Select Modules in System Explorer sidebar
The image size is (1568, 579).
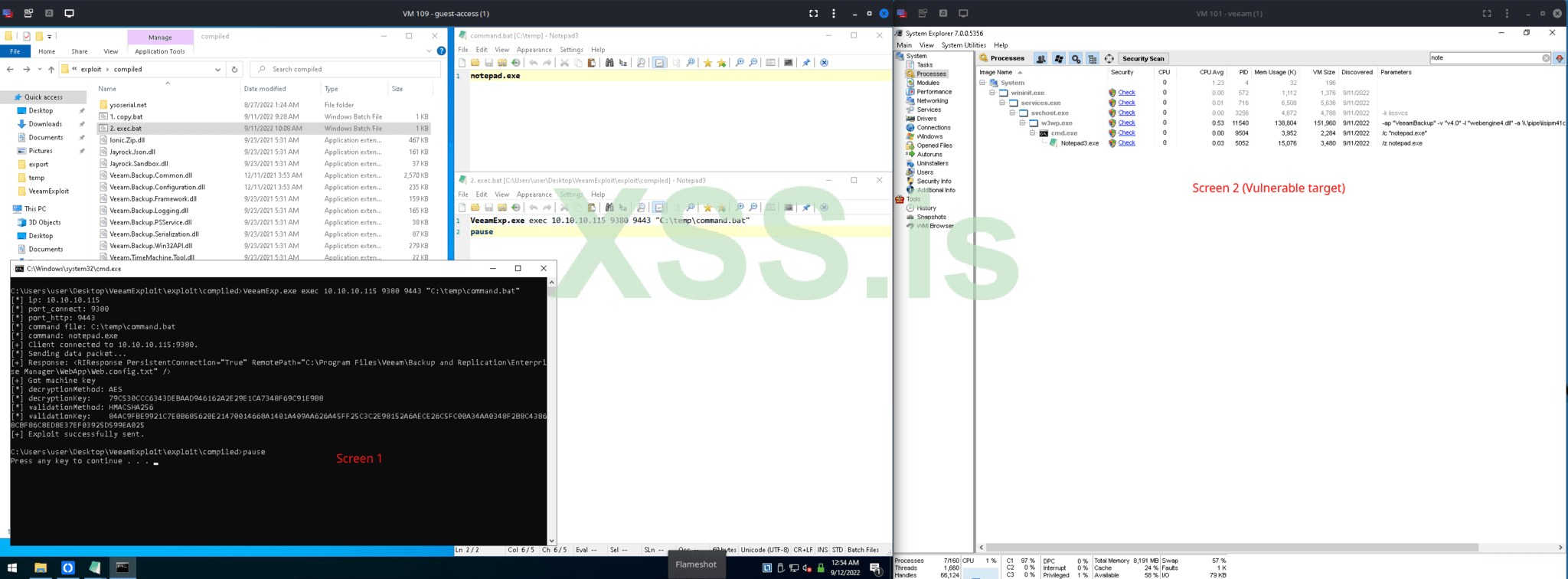pyautogui.click(x=928, y=83)
